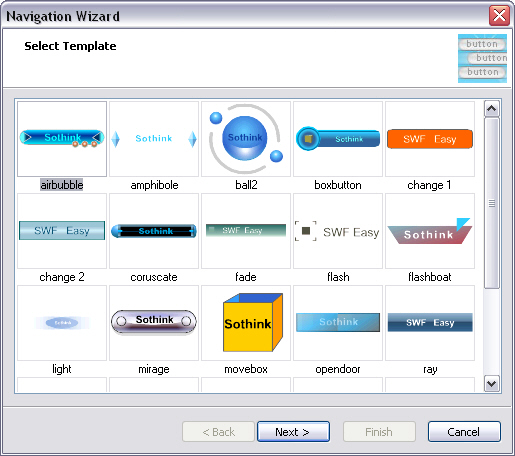Choose the amphibole button template
The image size is (515, 456).
154,139
